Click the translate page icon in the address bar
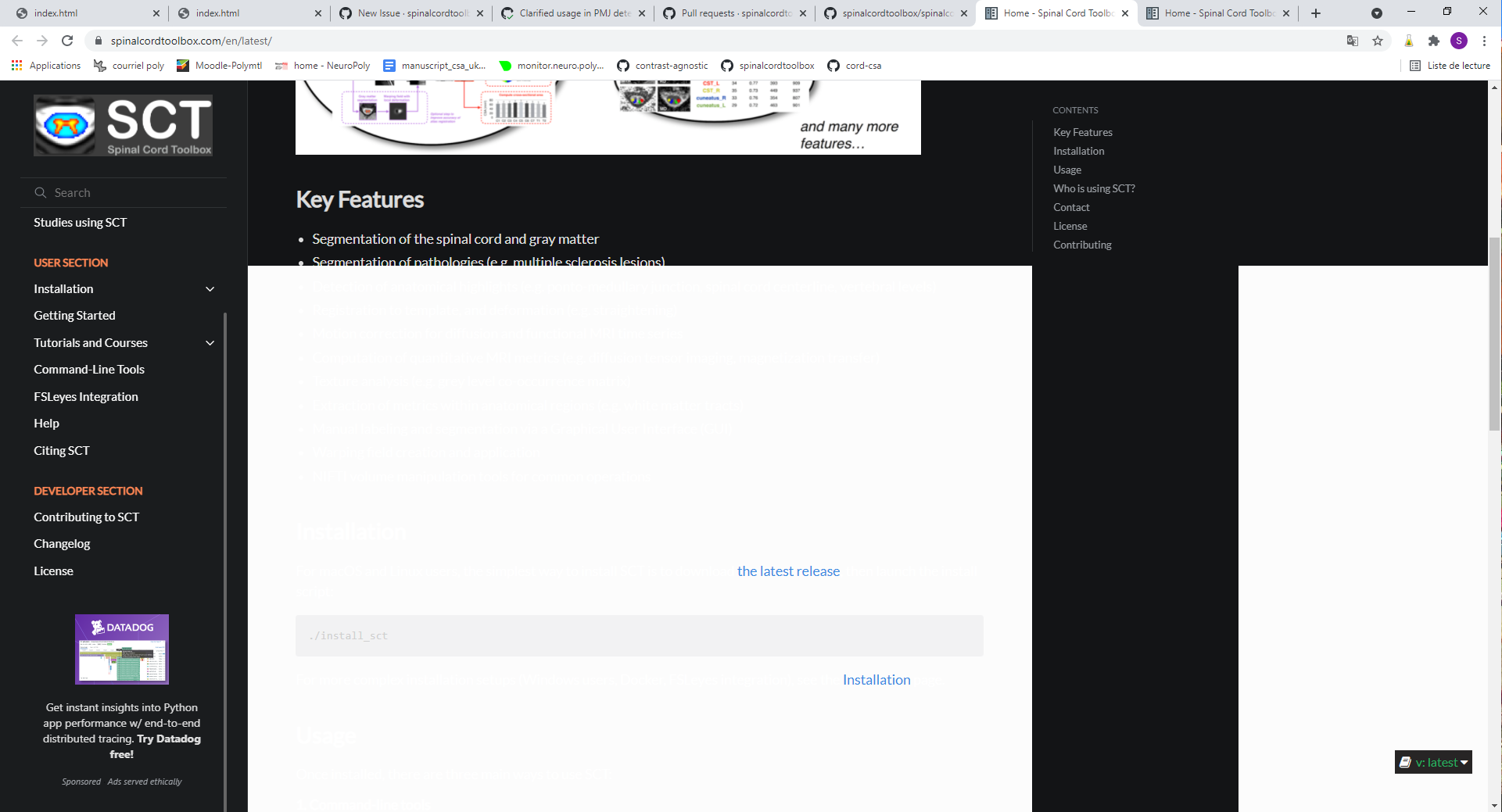 [x=1352, y=41]
